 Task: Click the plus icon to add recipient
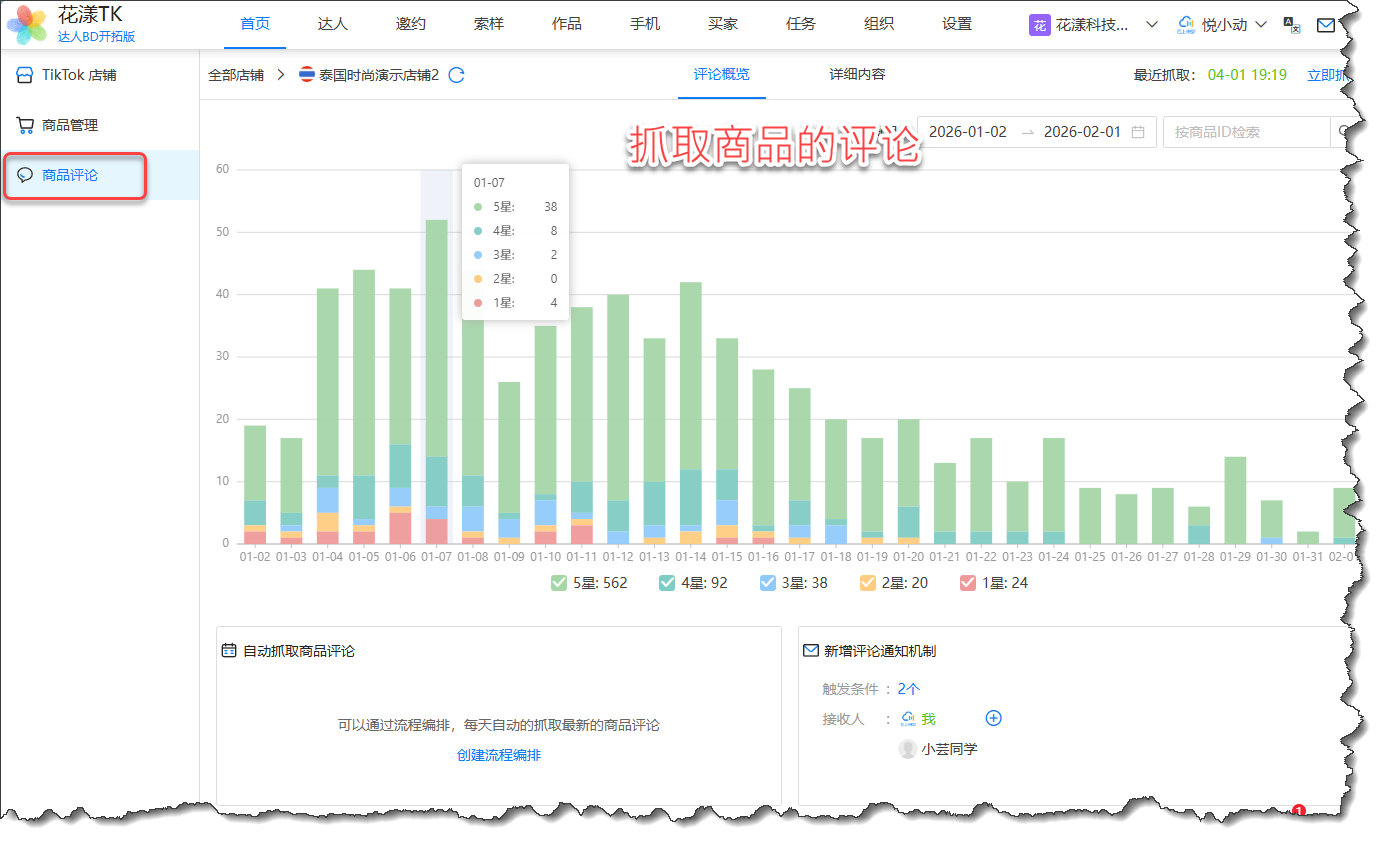pyautogui.click(x=993, y=718)
